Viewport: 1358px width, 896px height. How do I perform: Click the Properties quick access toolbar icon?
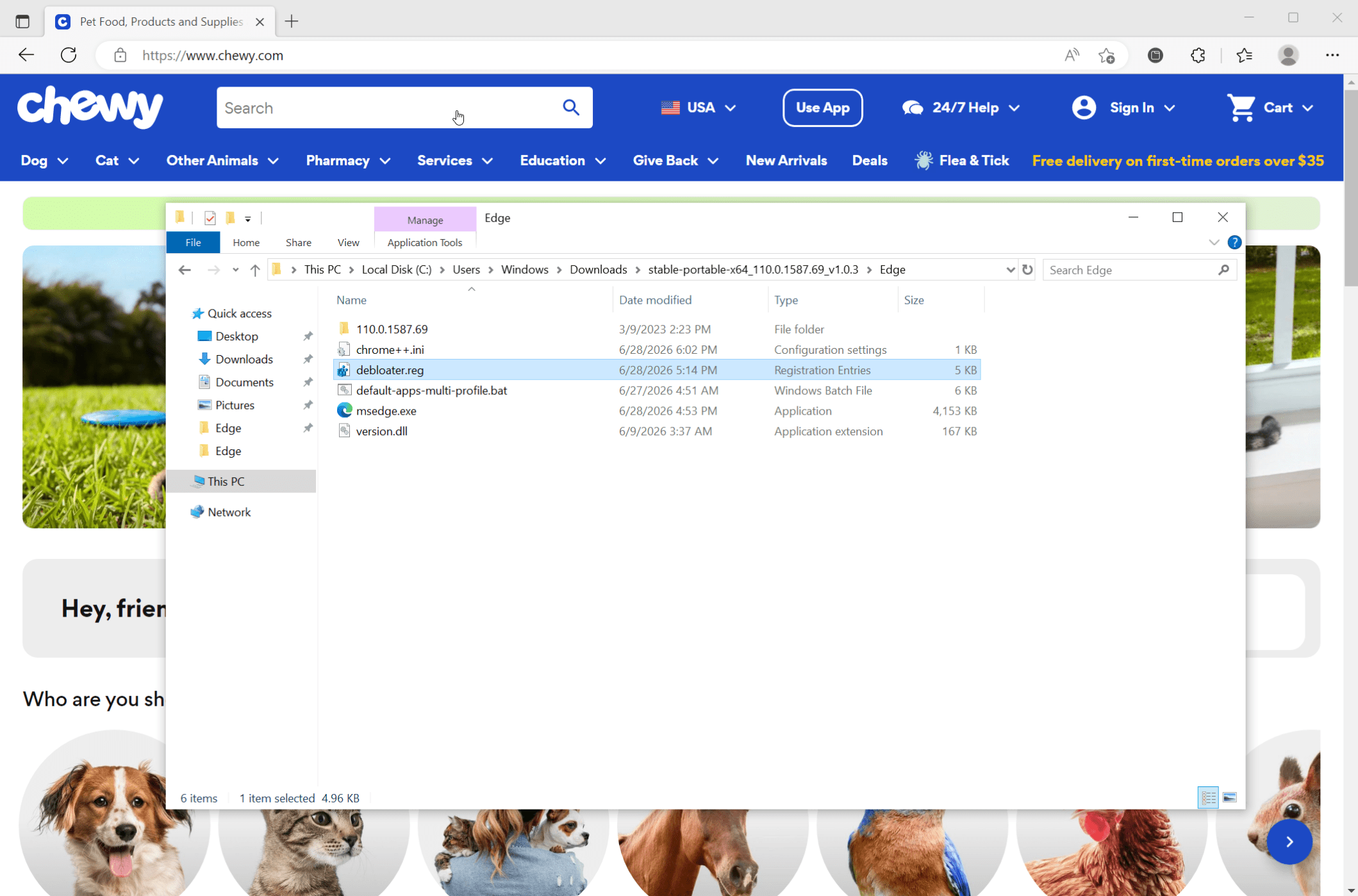pos(210,218)
